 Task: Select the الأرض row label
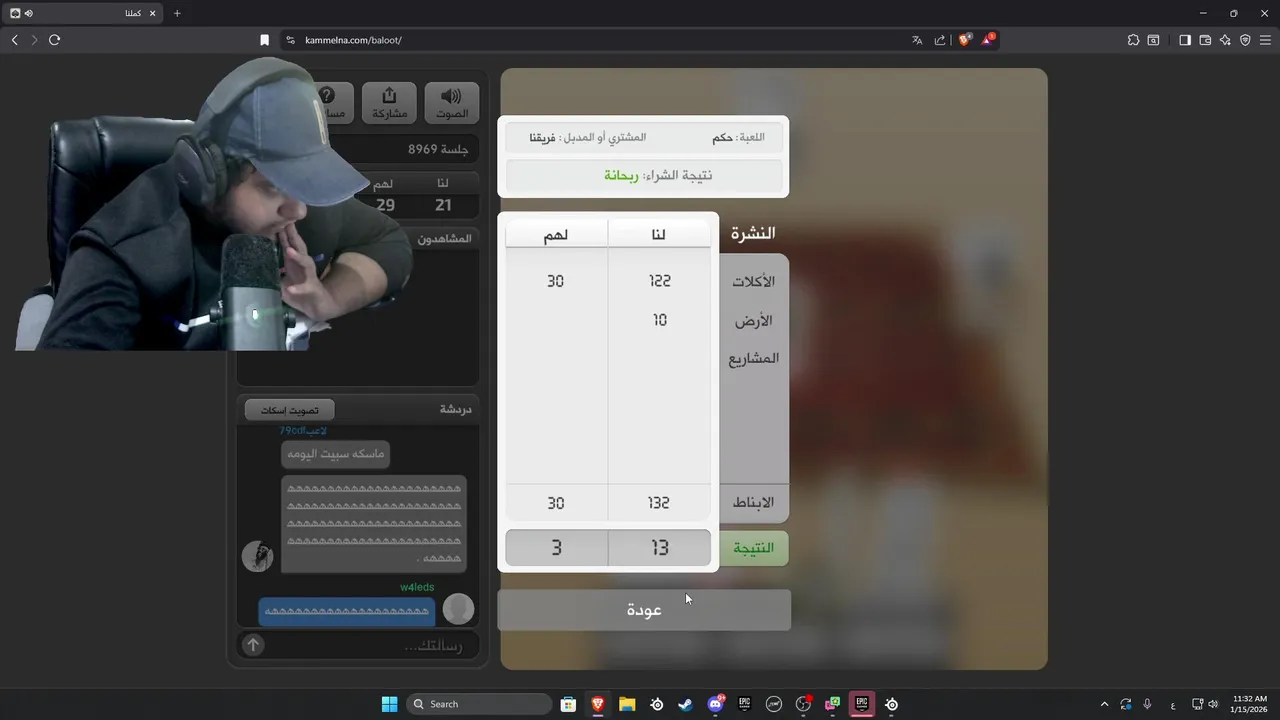755,320
